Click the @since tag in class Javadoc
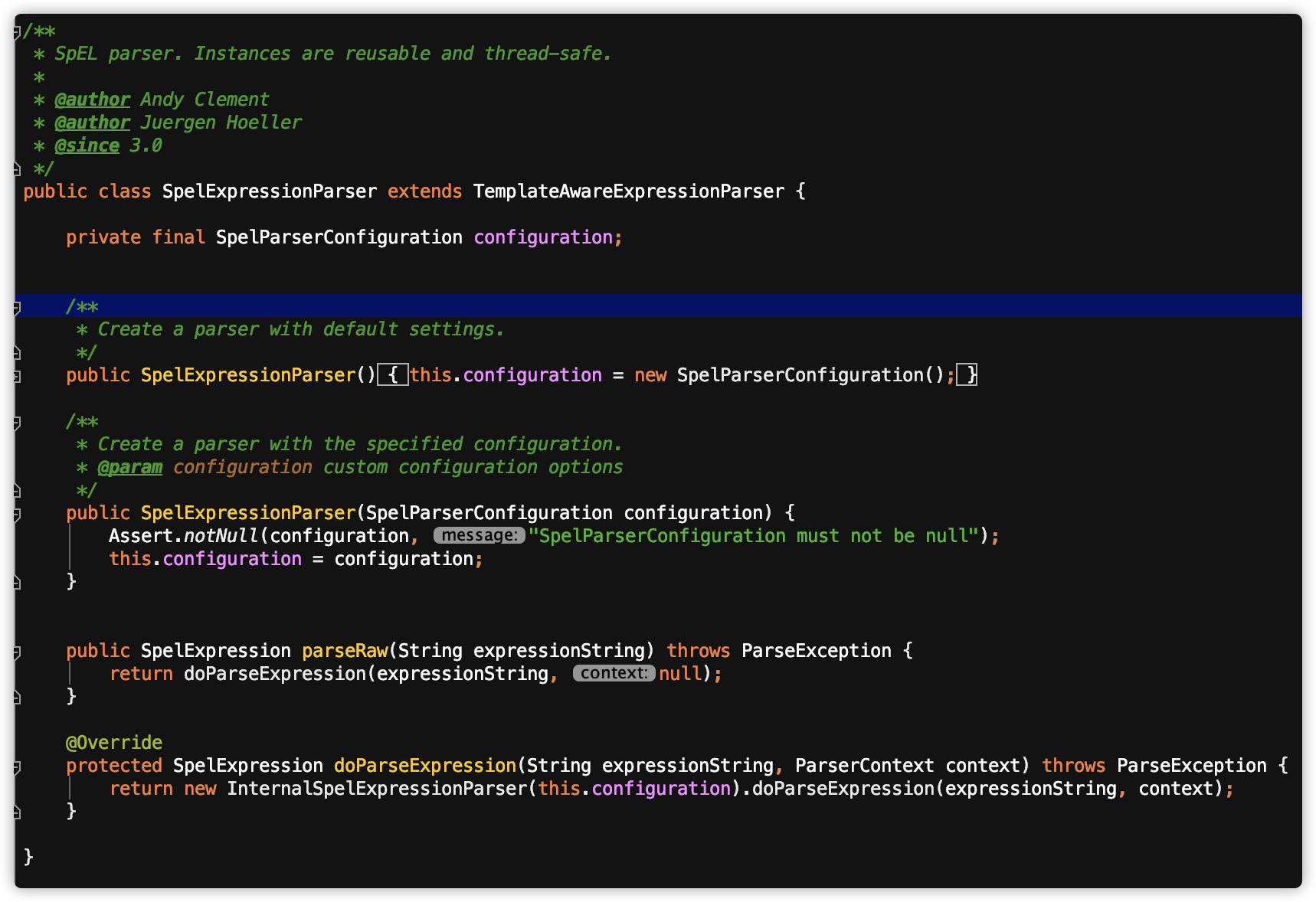The height and width of the screenshot is (902, 1316). coord(87,145)
